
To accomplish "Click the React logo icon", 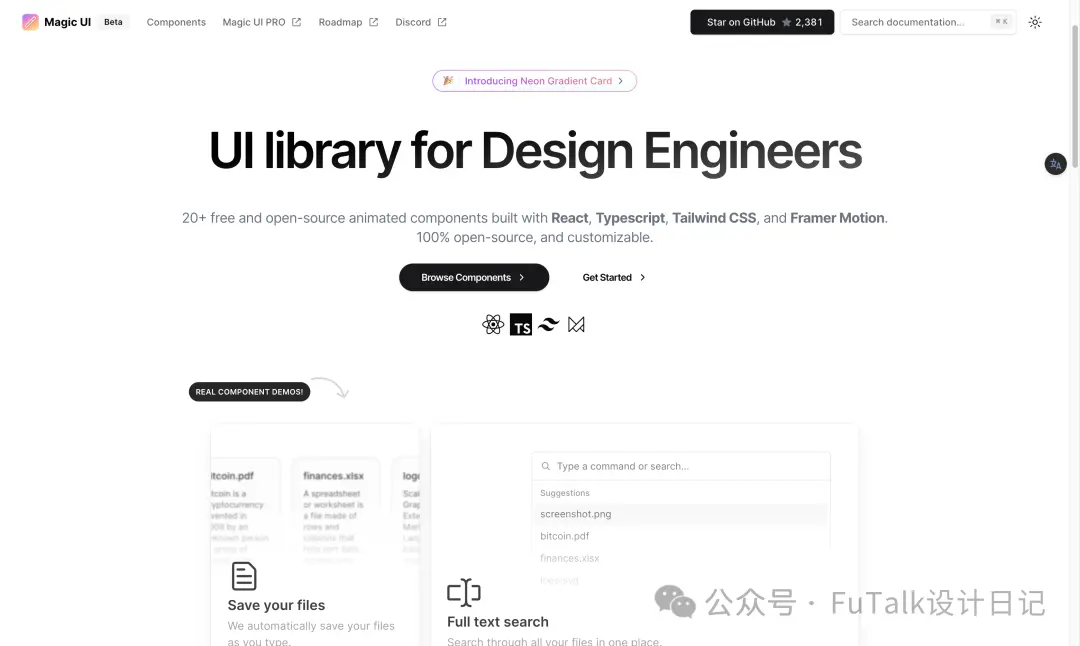I will [493, 324].
